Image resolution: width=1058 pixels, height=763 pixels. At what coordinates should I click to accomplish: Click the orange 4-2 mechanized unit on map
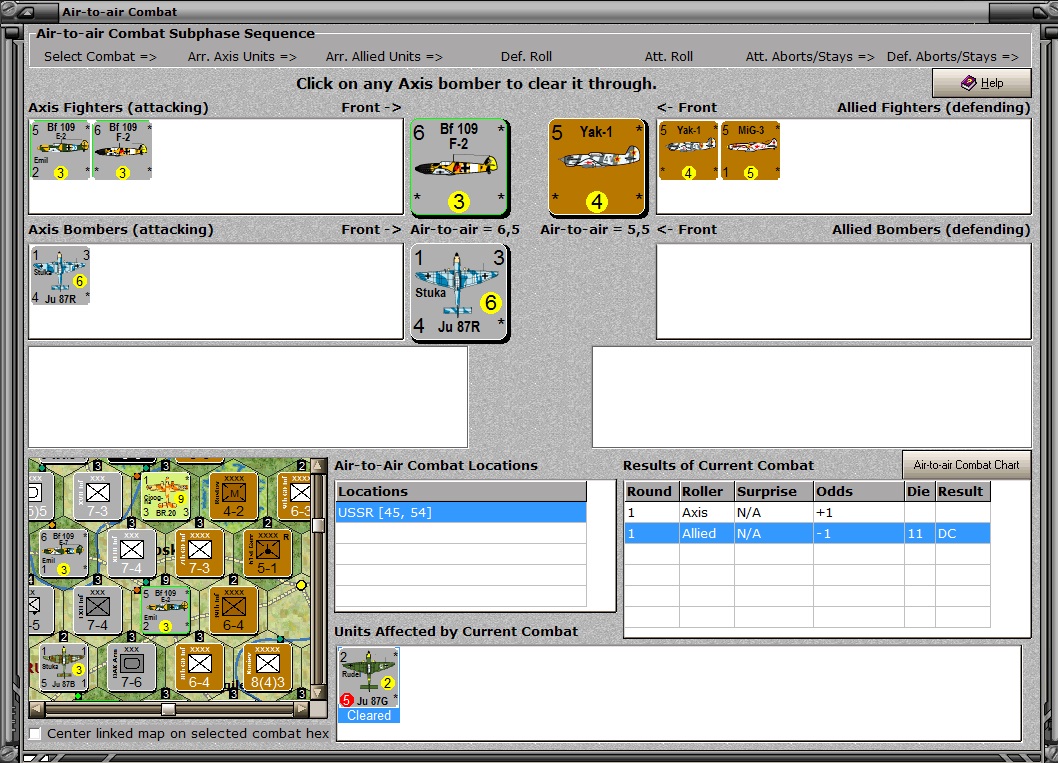(233, 496)
